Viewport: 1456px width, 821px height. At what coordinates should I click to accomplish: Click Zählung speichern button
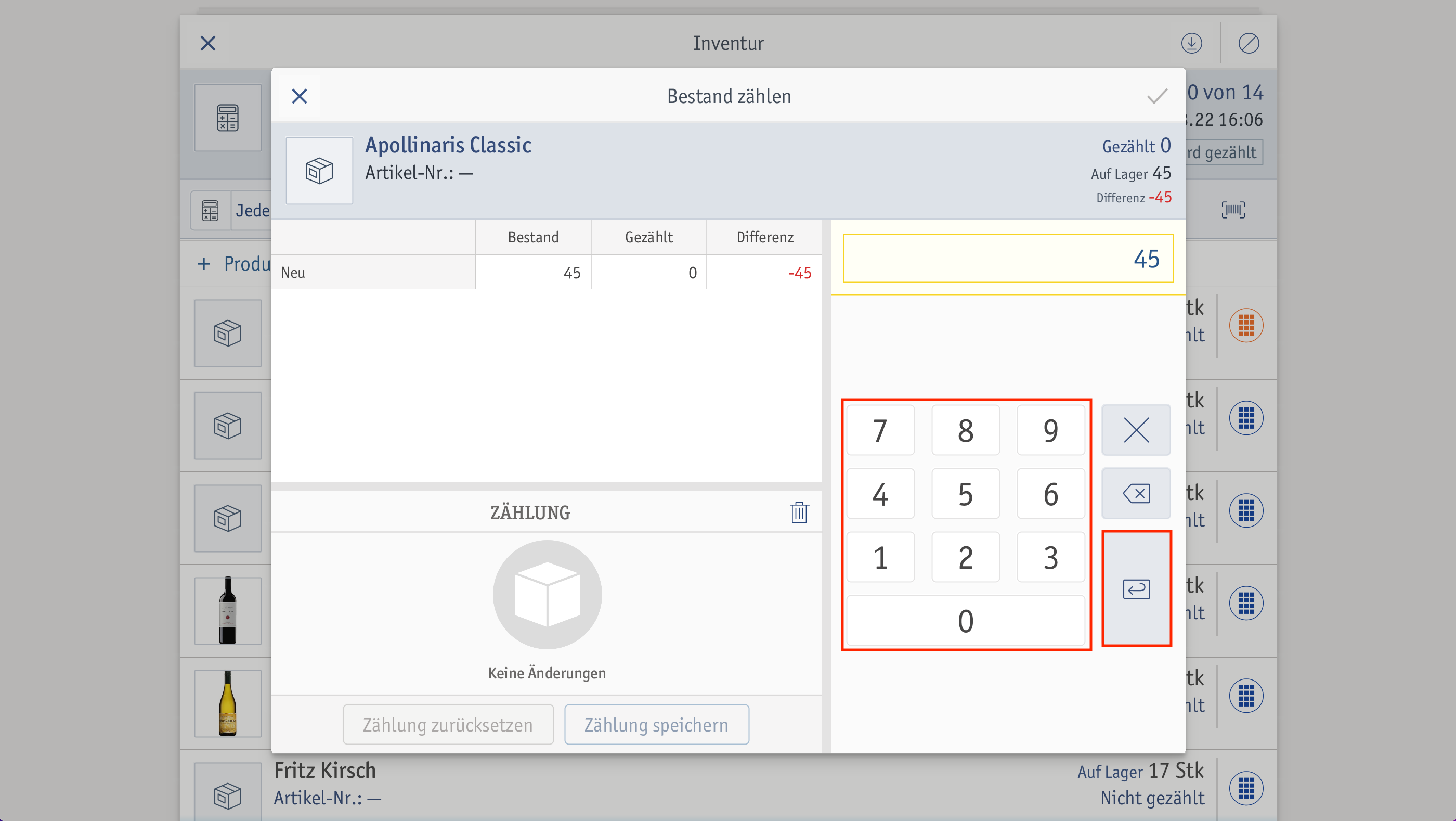click(x=656, y=724)
